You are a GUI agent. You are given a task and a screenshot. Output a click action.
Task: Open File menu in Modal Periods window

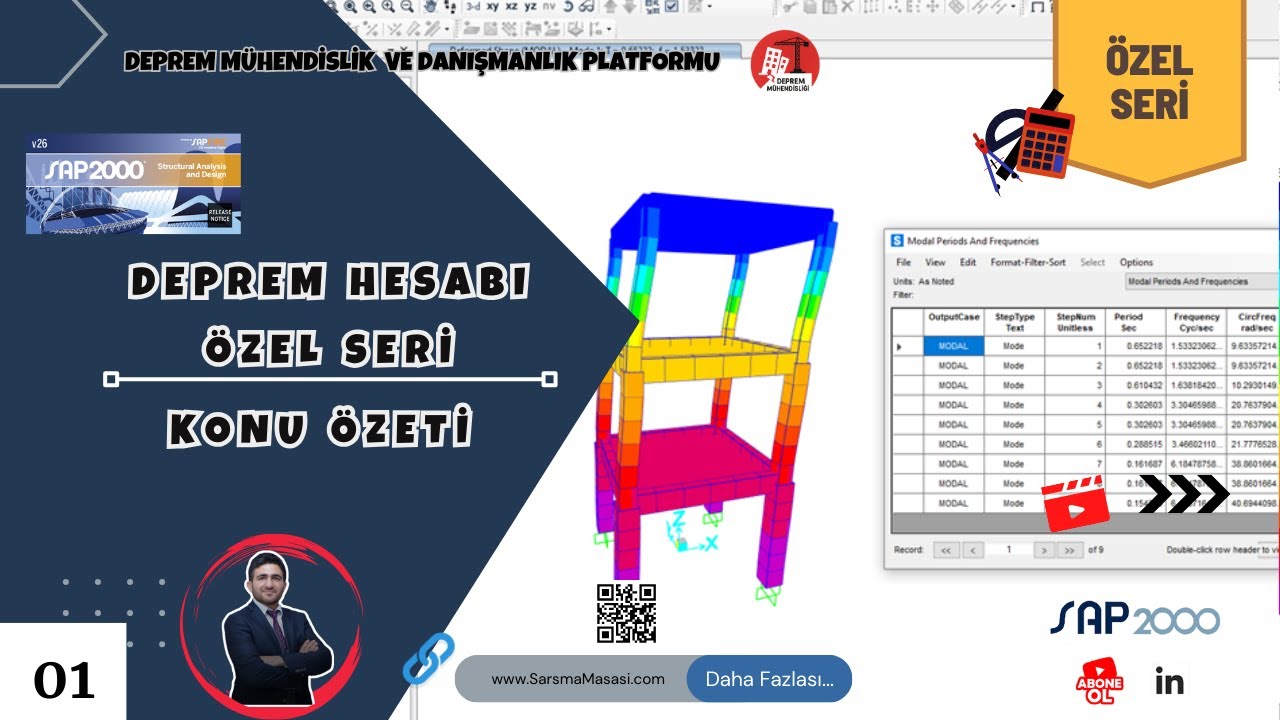(903, 262)
